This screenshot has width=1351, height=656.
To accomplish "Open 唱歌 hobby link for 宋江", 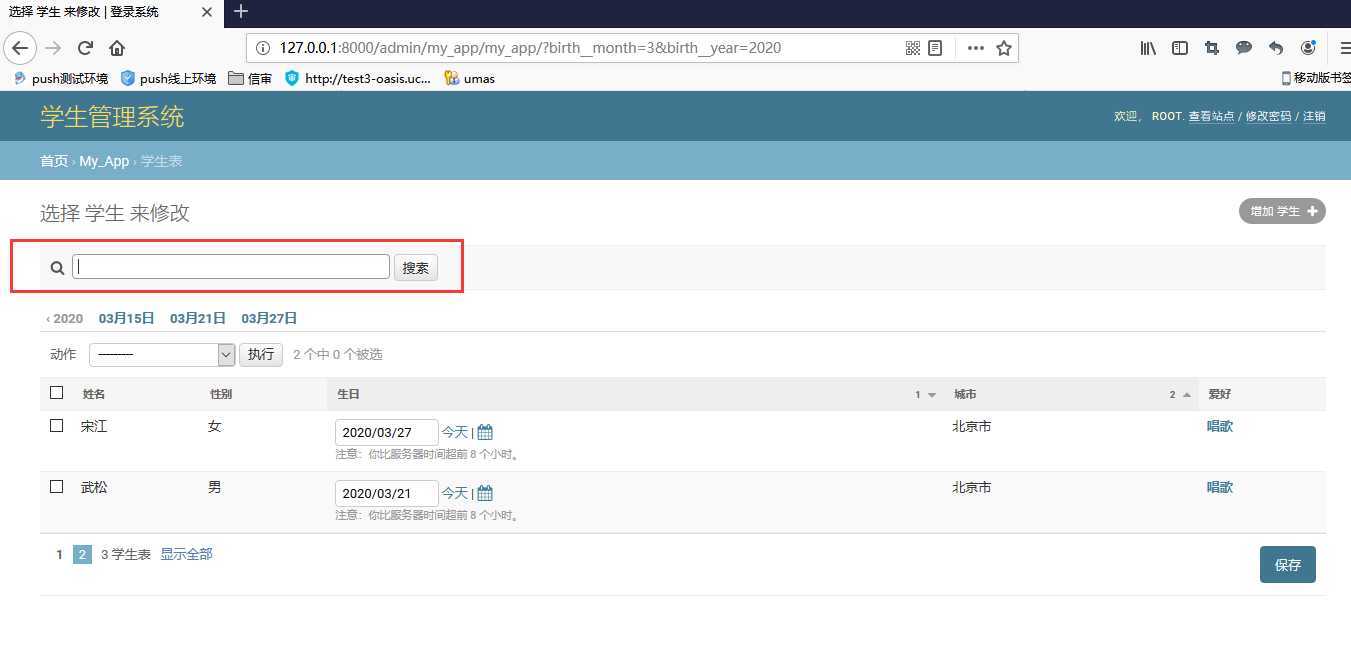I will click(x=1220, y=426).
